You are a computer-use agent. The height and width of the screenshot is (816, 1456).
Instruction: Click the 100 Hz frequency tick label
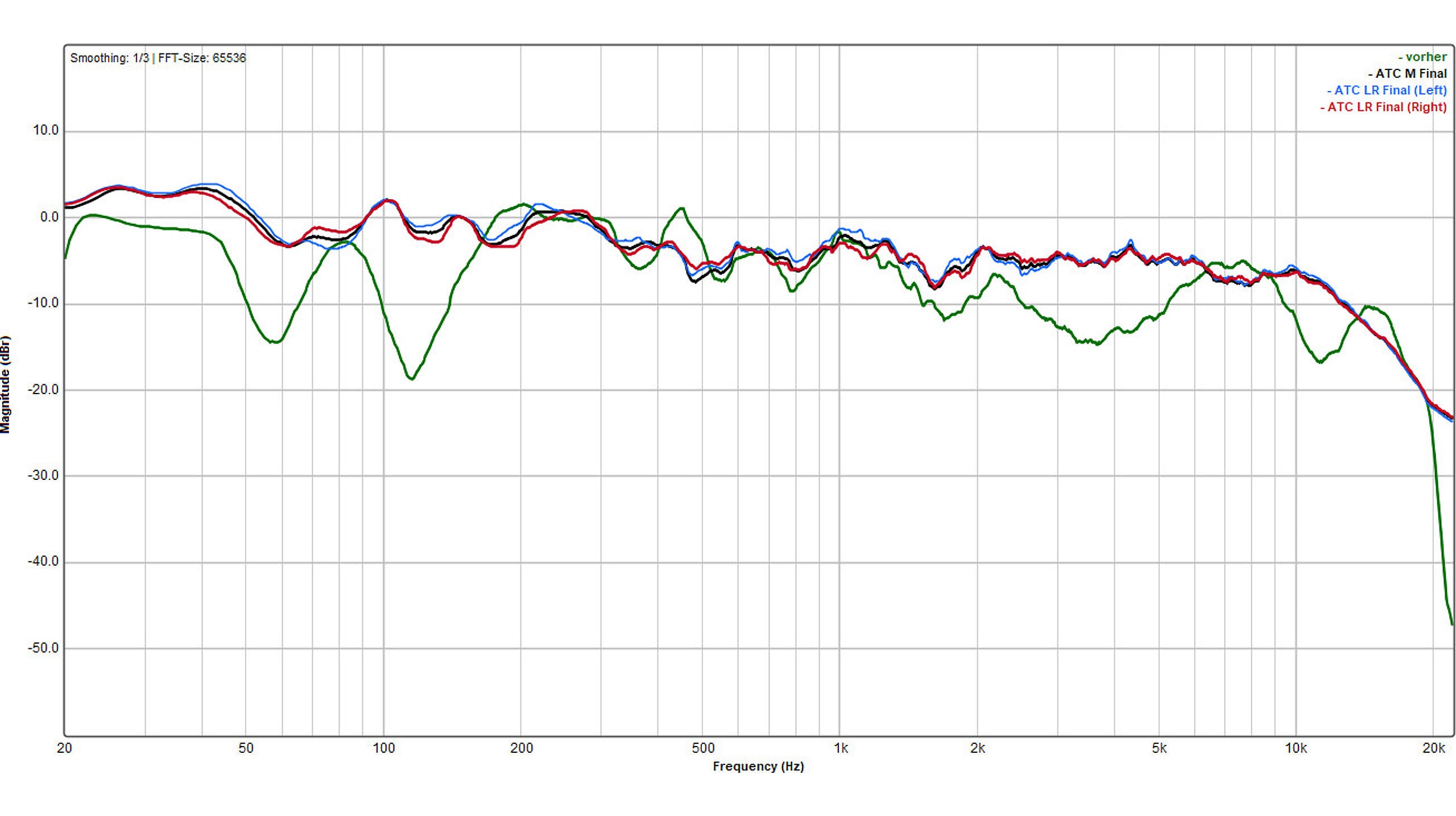pos(383,748)
